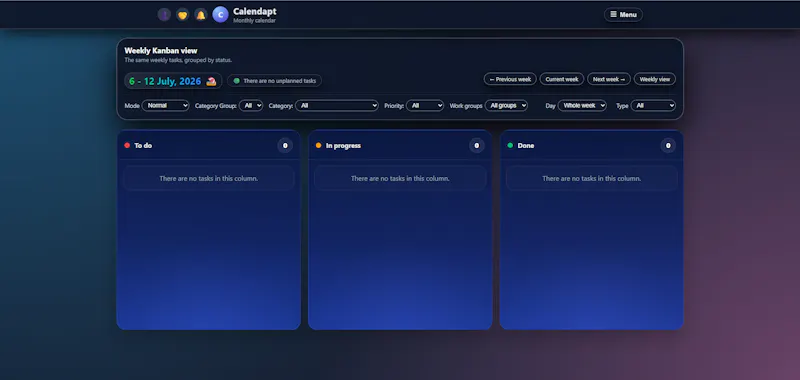800x380 pixels.
Task: Click the 'Done' column title
Action: (526, 145)
